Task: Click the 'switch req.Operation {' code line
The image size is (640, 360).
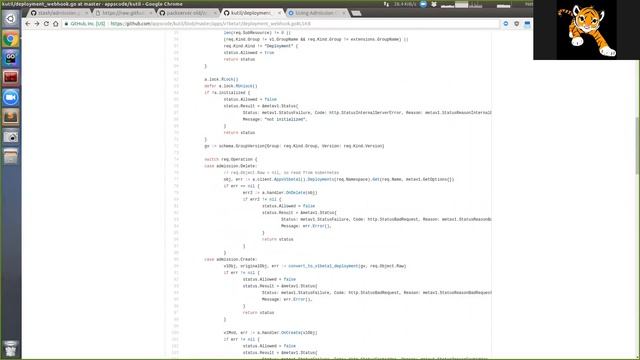Action: [231, 159]
